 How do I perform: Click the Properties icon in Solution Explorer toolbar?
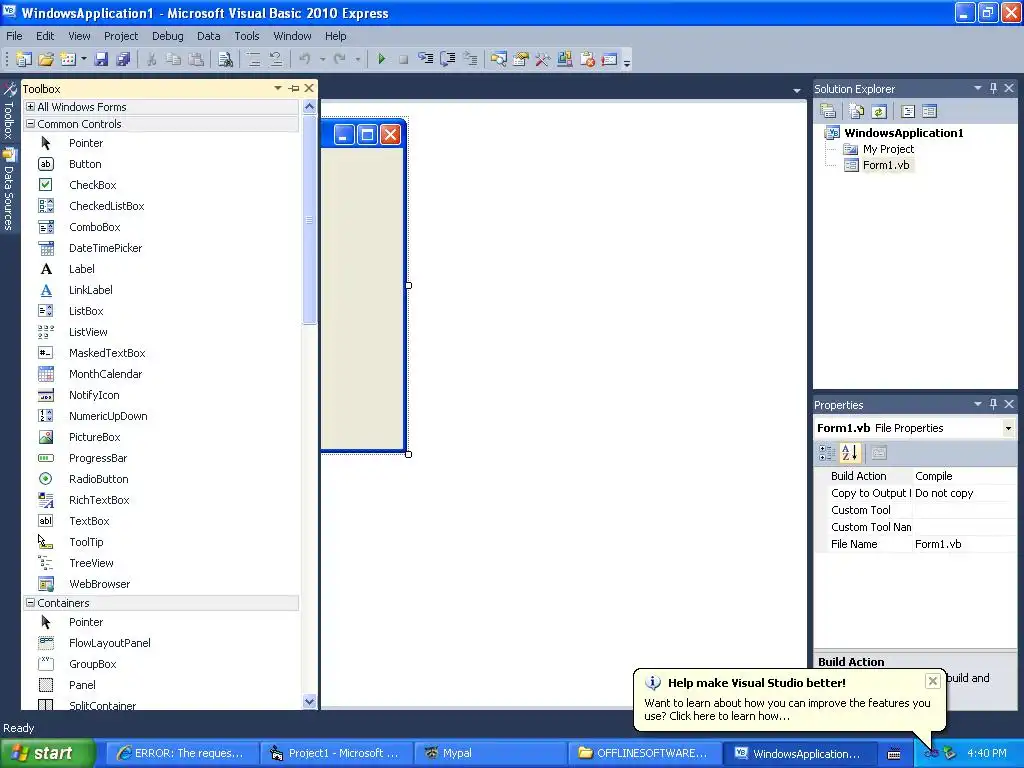click(828, 111)
